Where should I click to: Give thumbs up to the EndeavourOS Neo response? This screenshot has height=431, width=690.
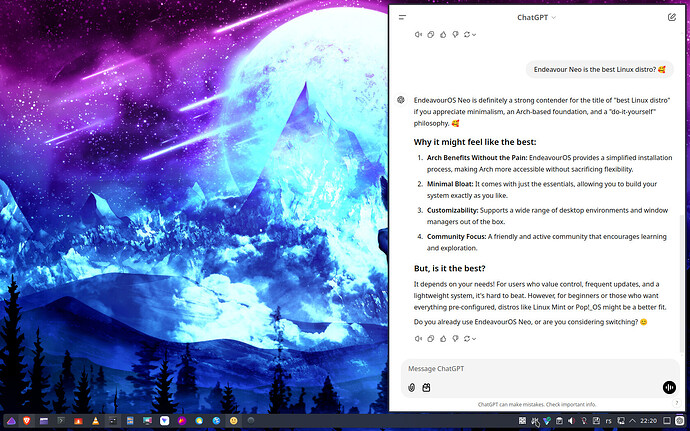click(443, 339)
